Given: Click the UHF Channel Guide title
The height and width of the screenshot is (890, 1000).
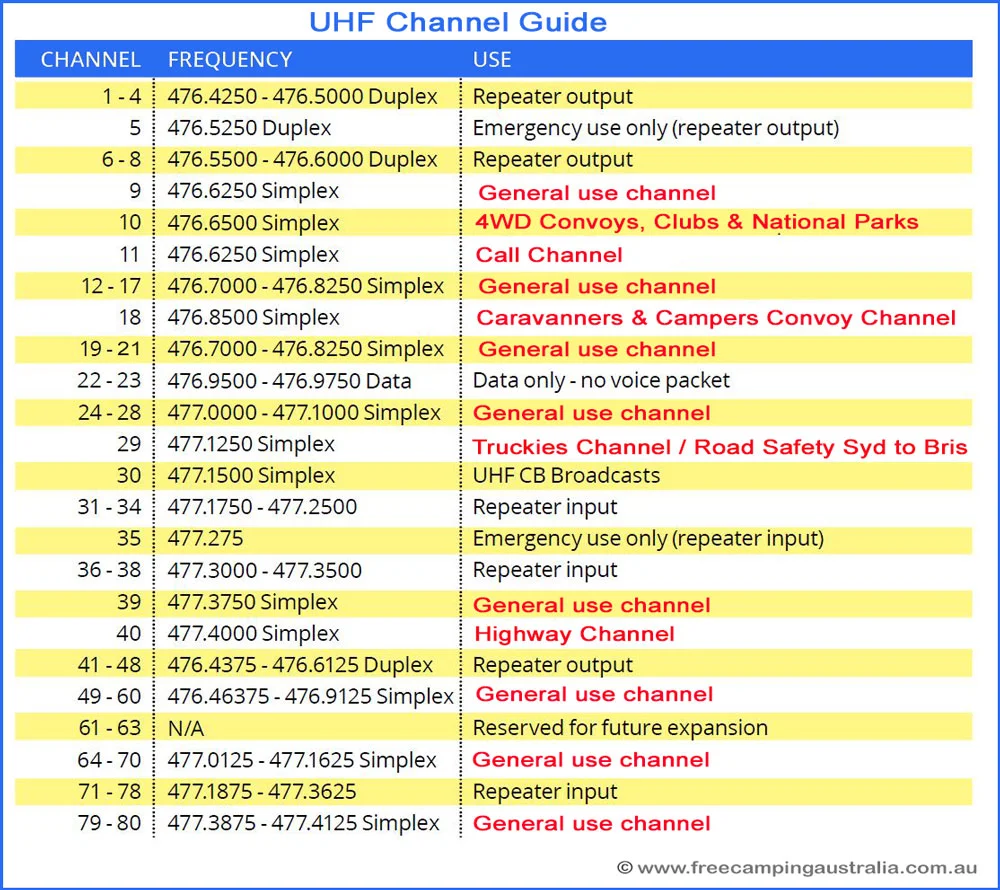Looking at the screenshot, I should click(457, 21).
